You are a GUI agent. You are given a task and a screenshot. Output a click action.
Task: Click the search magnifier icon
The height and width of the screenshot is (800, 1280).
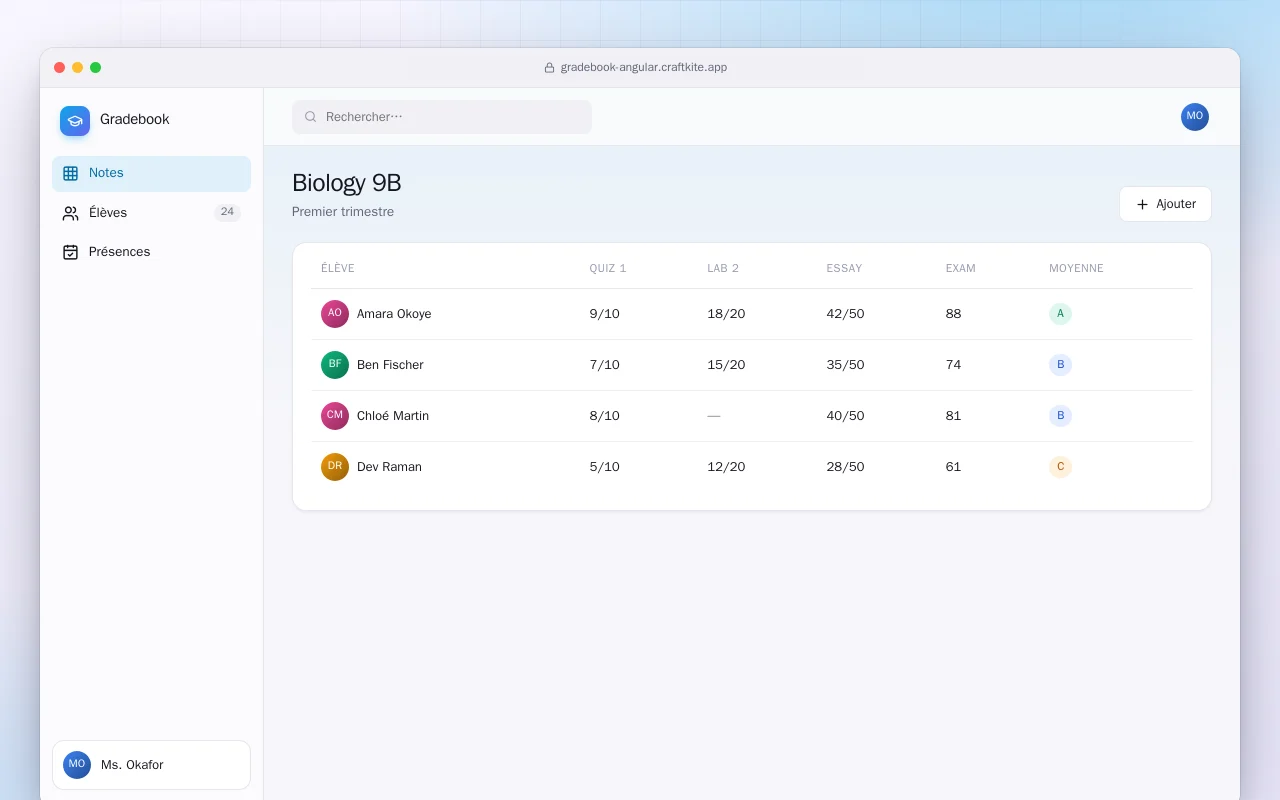point(310,117)
